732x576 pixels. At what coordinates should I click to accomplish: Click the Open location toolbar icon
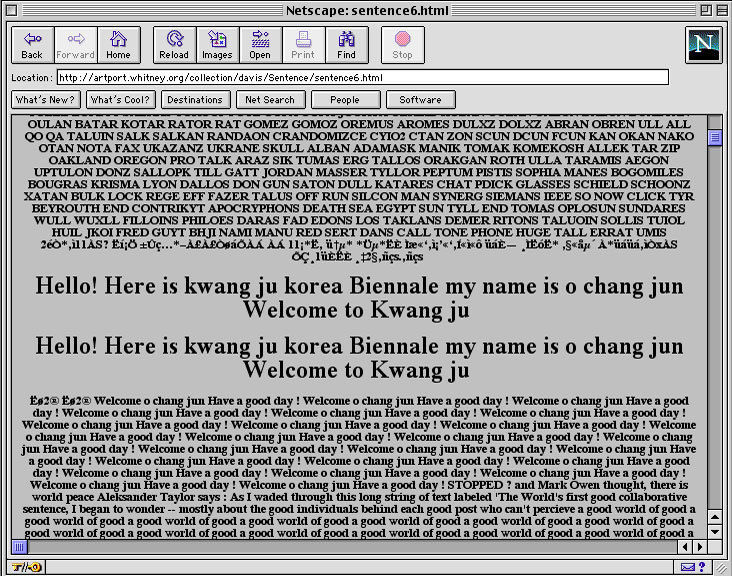pos(260,45)
